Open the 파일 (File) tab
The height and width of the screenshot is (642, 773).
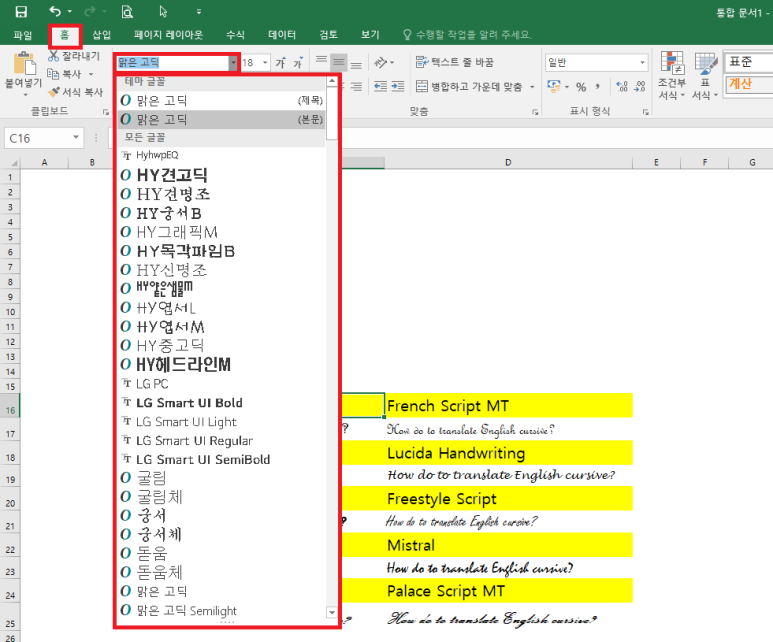(23, 35)
